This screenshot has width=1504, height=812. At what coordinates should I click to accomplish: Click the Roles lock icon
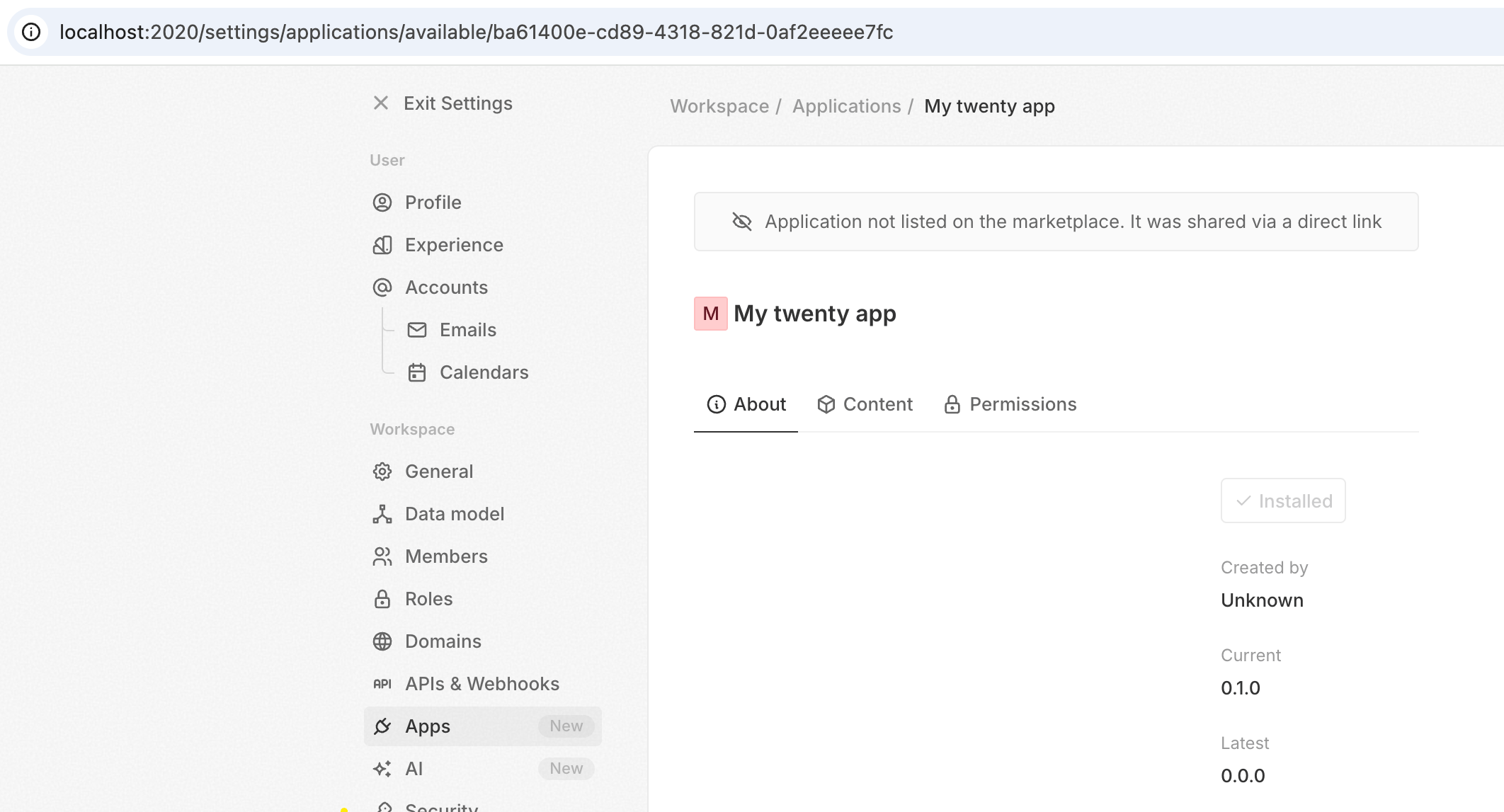click(x=382, y=599)
